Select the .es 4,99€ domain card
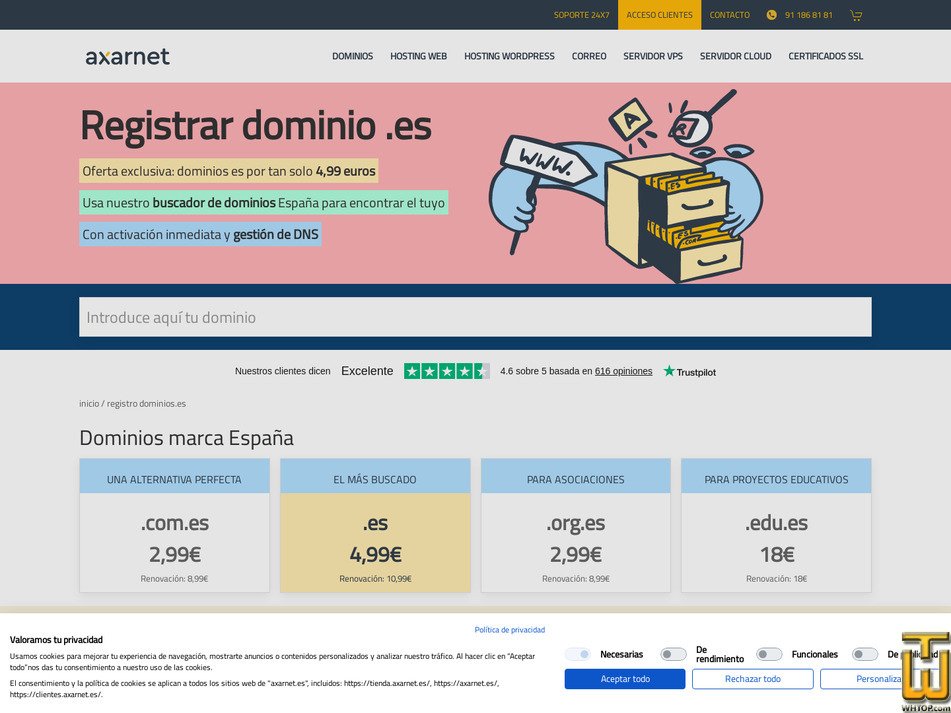 coord(375,525)
